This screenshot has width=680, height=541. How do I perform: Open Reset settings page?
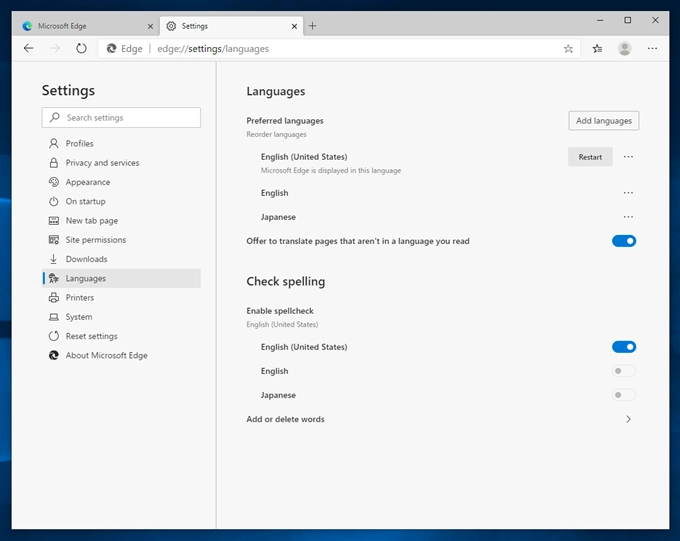pyautogui.click(x=121, y=336)
